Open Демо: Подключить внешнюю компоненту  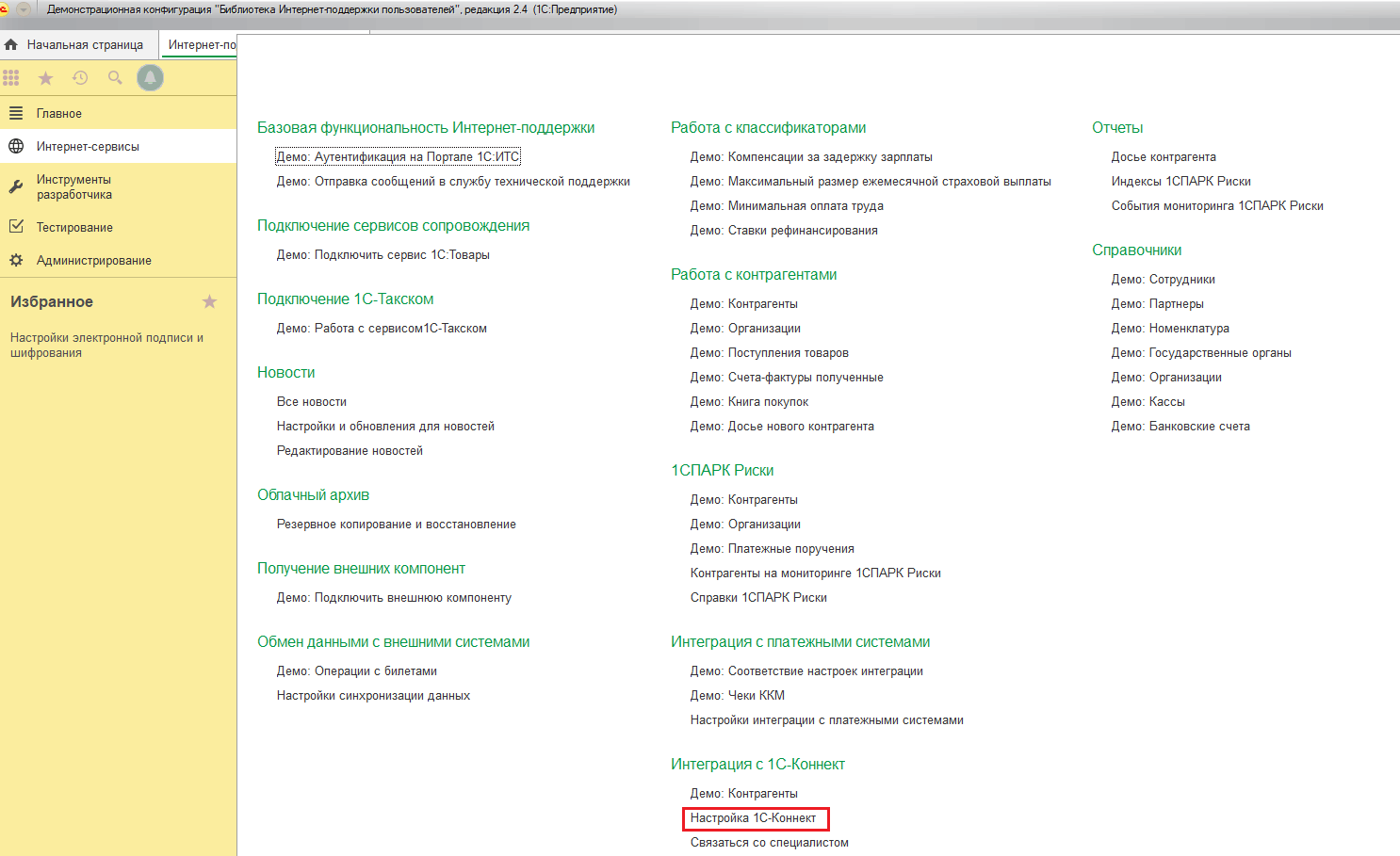coord(394,597)
